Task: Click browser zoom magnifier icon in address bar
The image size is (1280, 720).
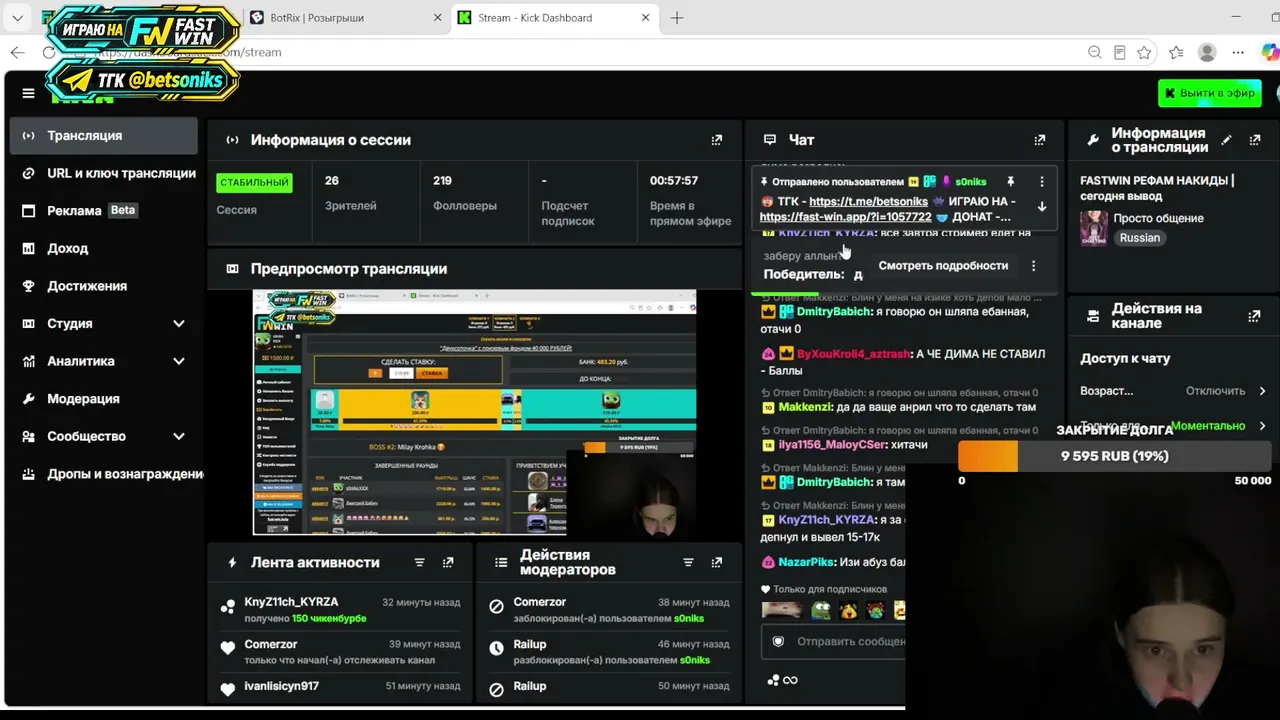Action: click(x=1095, y=52)
